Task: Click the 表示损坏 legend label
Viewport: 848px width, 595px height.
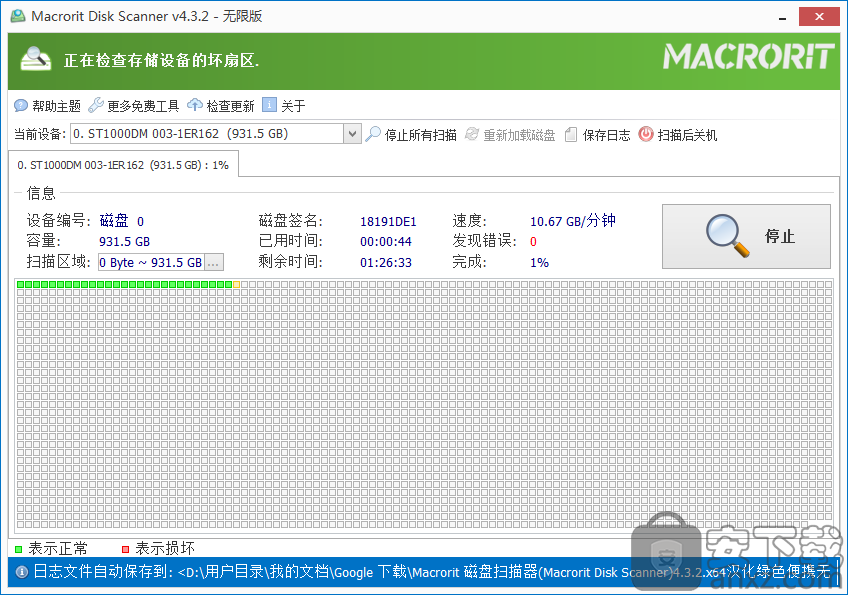Action: (x=165, y=549)
